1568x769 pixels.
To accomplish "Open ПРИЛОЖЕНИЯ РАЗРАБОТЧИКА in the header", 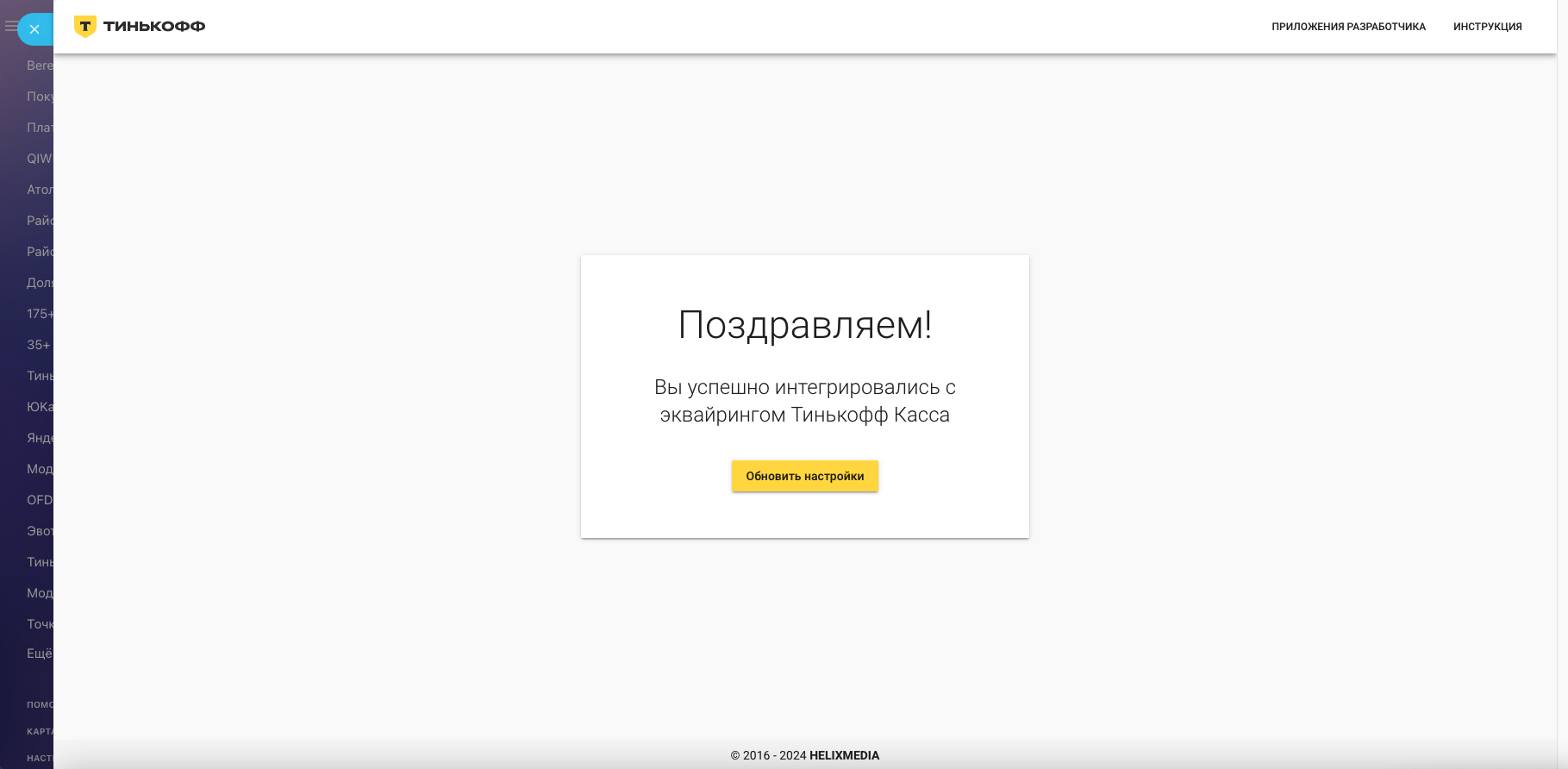I will pyautogui.click(x=1348, y=27).
